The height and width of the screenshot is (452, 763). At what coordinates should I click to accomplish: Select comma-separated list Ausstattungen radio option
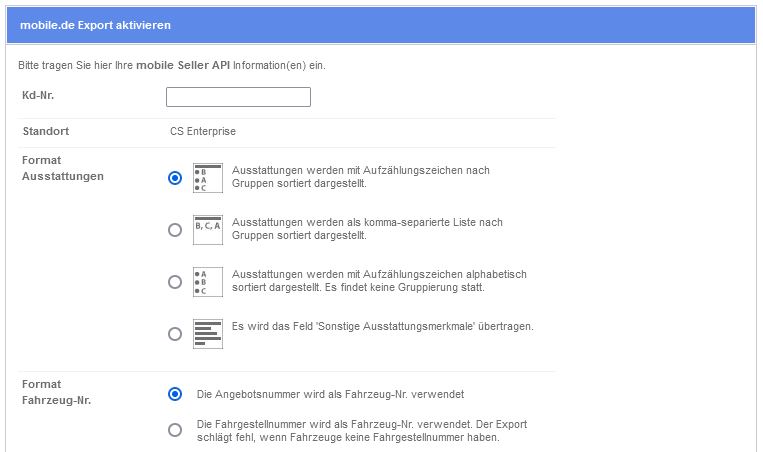pos(175,230)
